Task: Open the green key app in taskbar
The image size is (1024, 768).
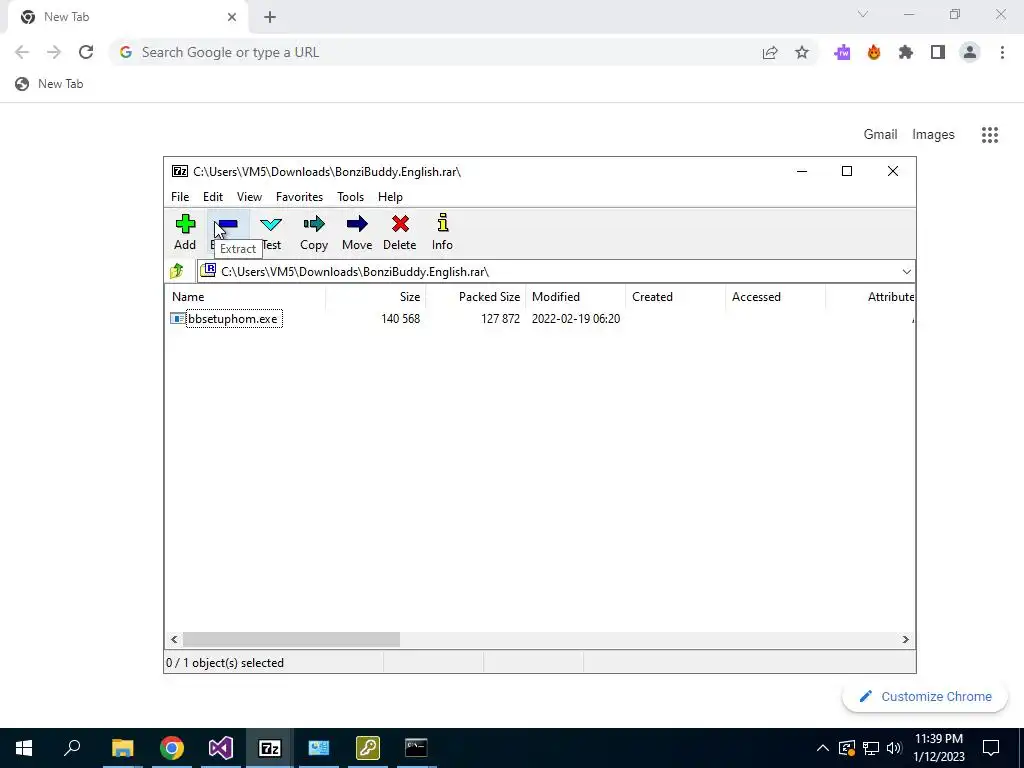Action: [368, 748]
